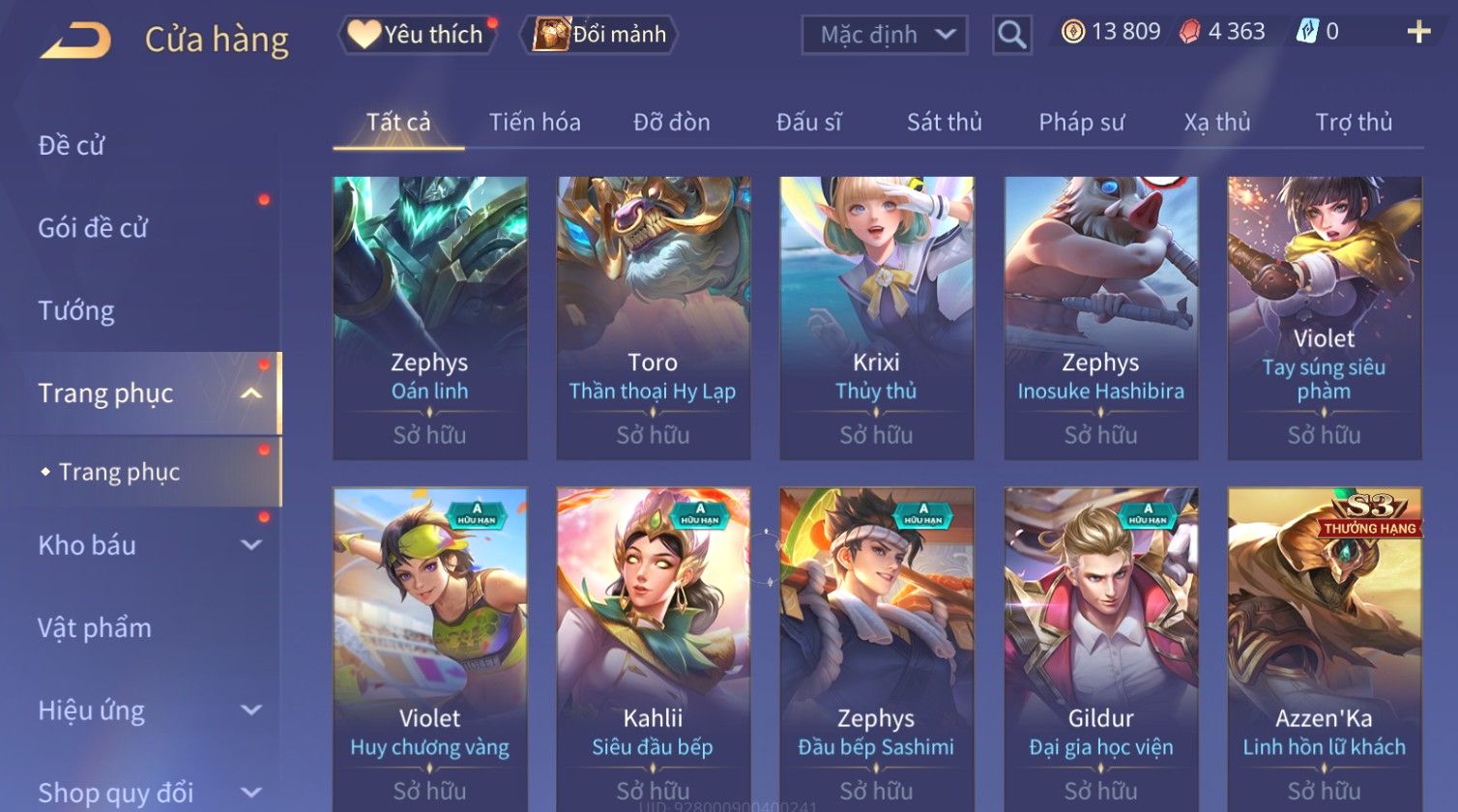Switch to the Sát thủ tab

tap(944, 123)
